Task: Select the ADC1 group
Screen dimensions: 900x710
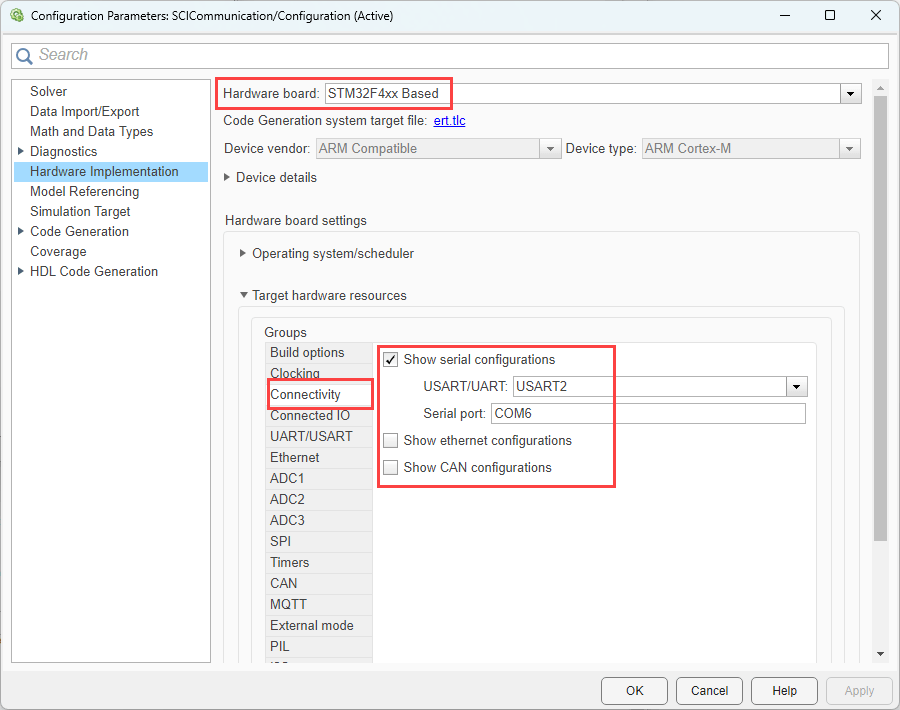Action: 319,478
